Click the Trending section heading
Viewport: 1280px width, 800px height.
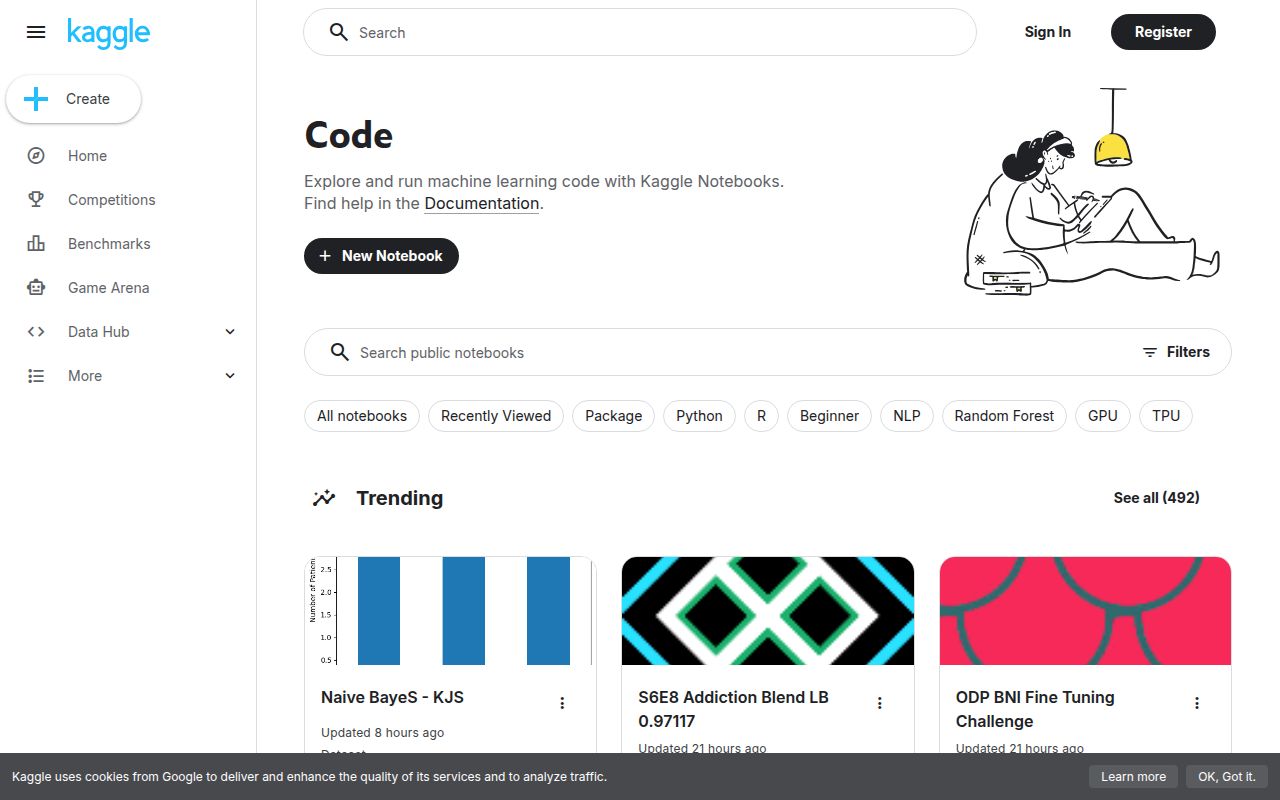tap(399, 498)
